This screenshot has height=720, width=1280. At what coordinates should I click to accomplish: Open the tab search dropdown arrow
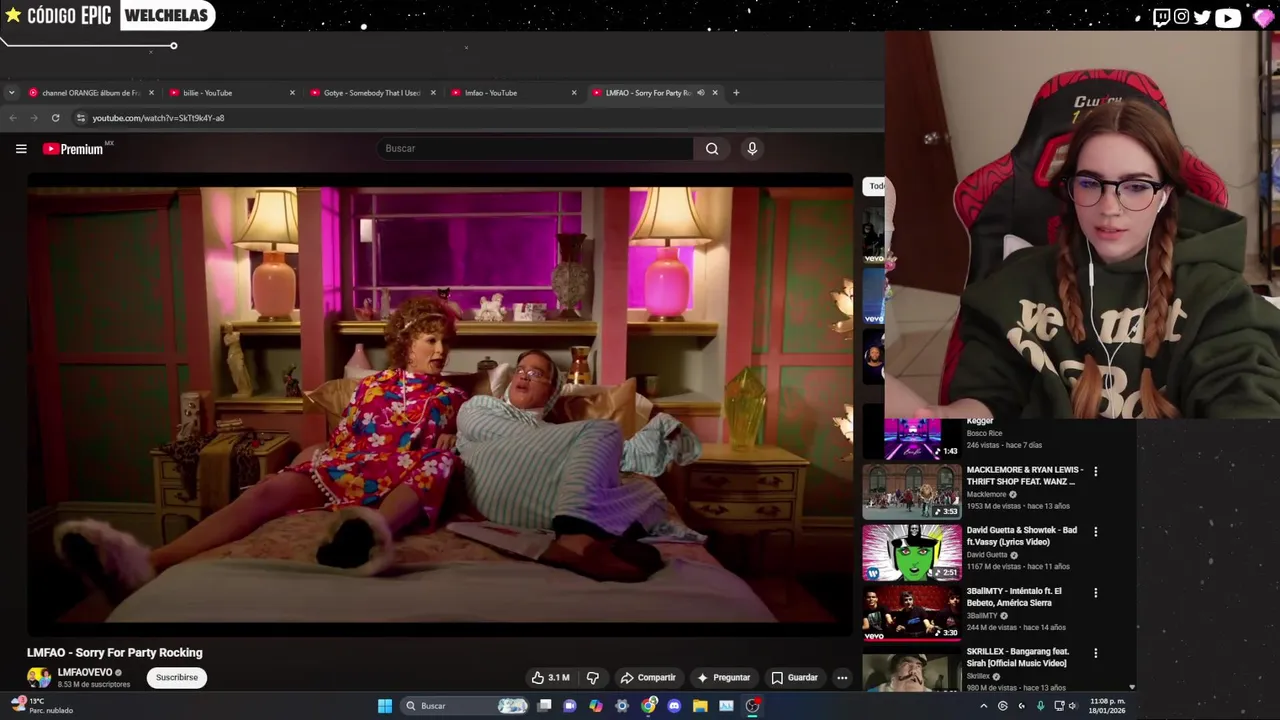(11, 93)
